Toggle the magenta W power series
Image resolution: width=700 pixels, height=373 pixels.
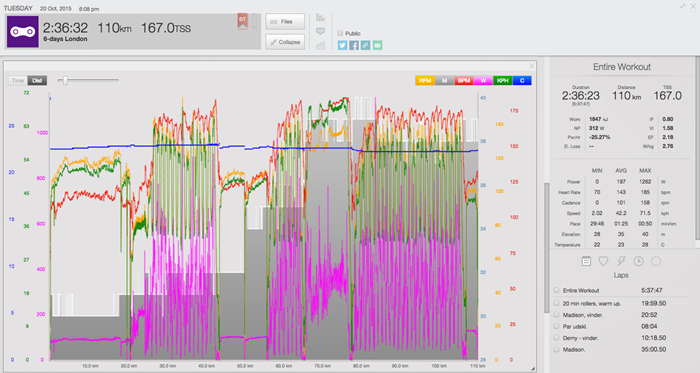483,80
